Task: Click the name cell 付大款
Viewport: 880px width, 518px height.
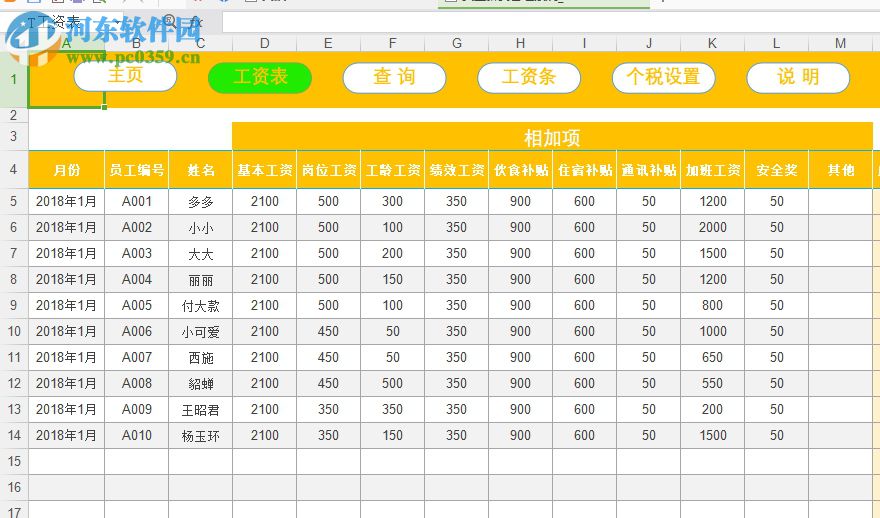Action: pyautogui.click(x=200, y=305)
